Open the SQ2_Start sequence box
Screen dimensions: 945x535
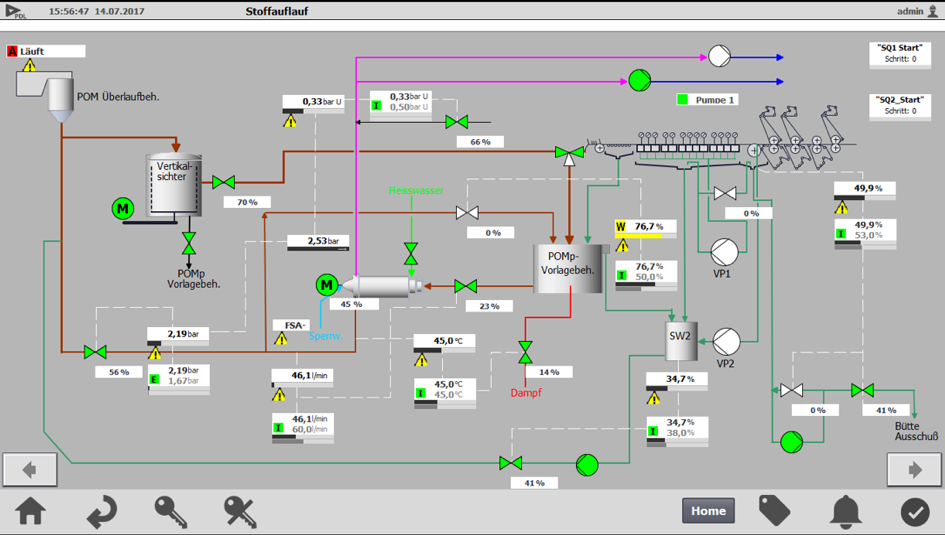pos(899,105)
